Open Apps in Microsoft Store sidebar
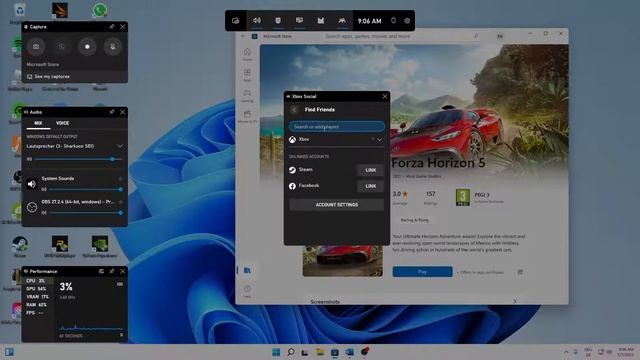Viewport: 640px width, 360px height. pos(247,75)
